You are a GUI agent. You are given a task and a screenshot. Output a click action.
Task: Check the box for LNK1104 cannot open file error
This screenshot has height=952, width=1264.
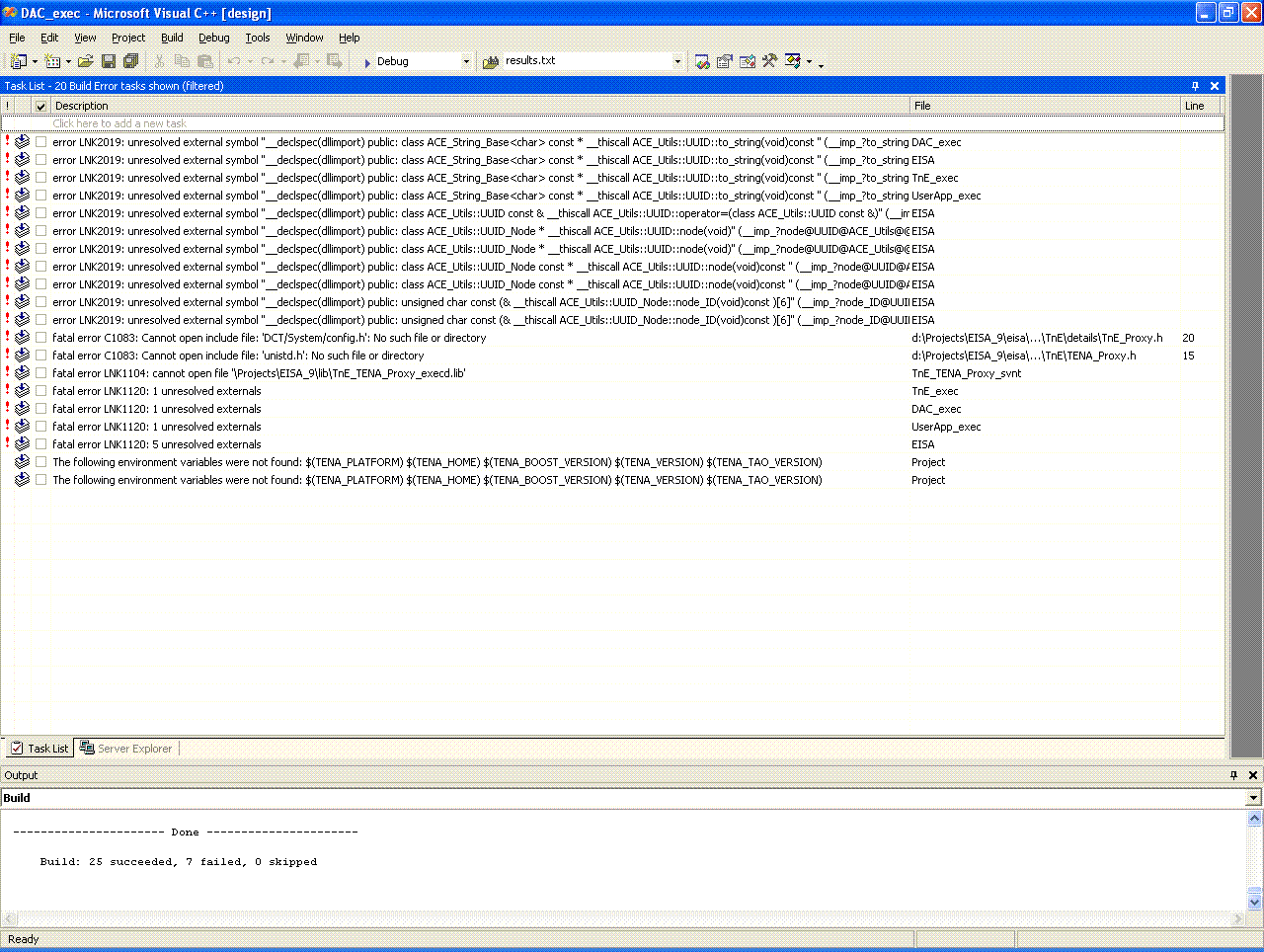(40, 373)
